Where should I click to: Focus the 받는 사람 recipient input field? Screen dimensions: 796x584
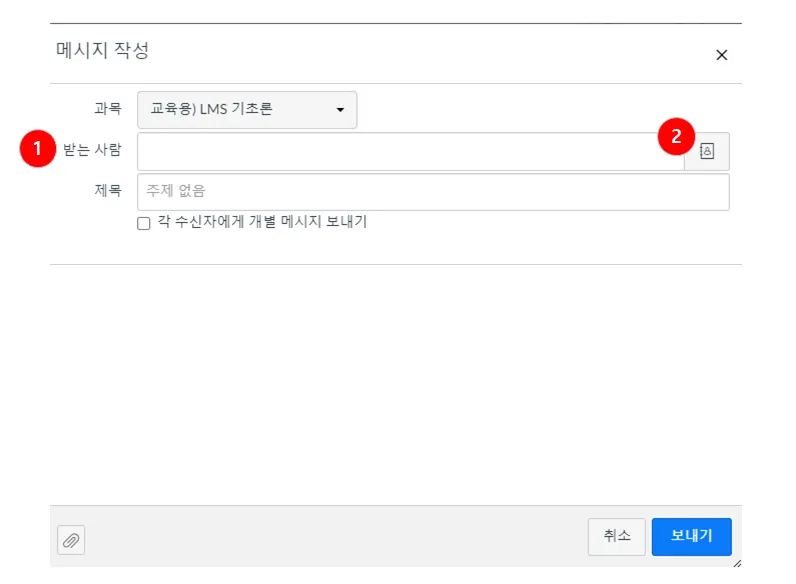410,152
